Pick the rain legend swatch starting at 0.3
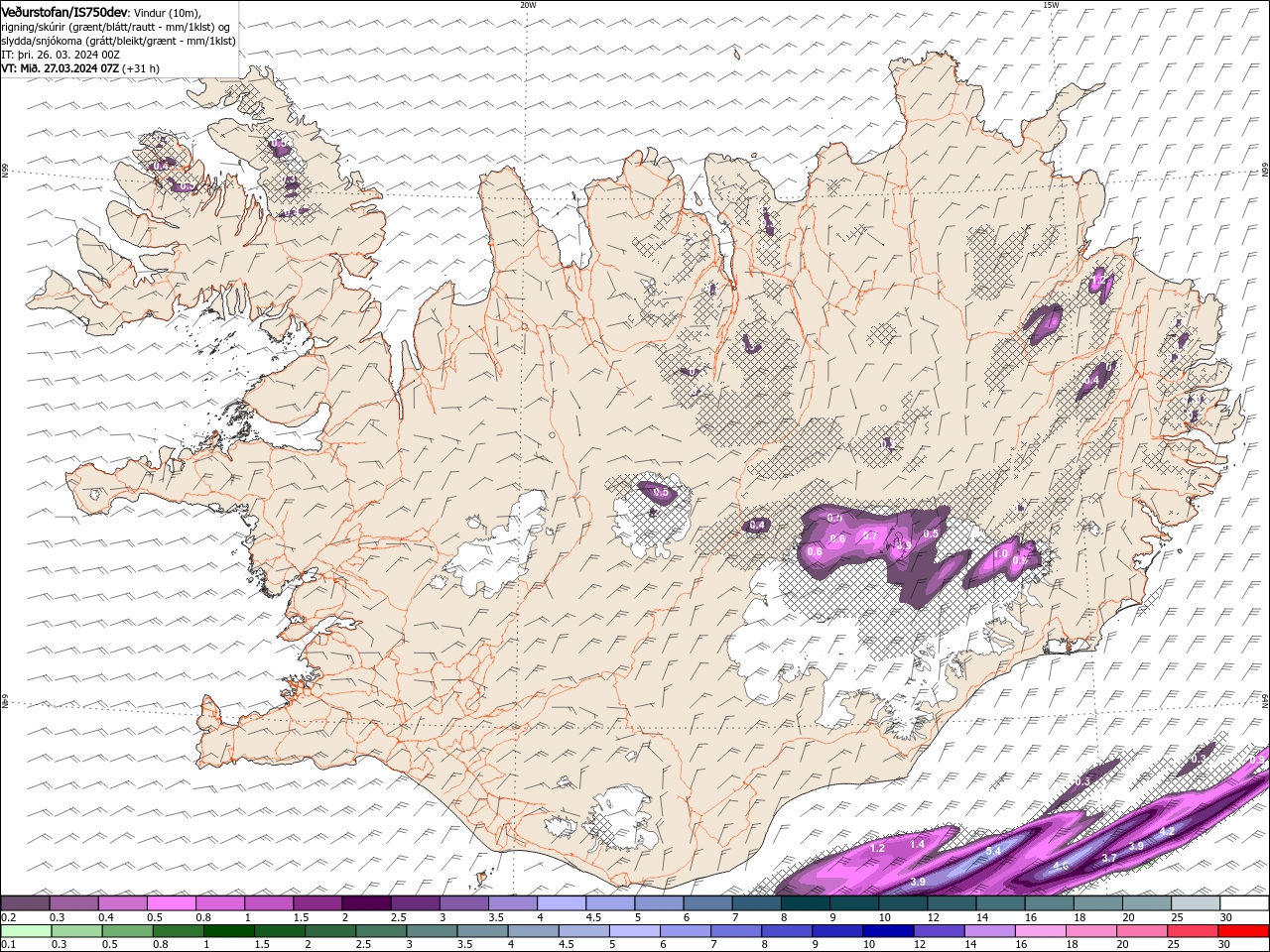 coord(76,930)
